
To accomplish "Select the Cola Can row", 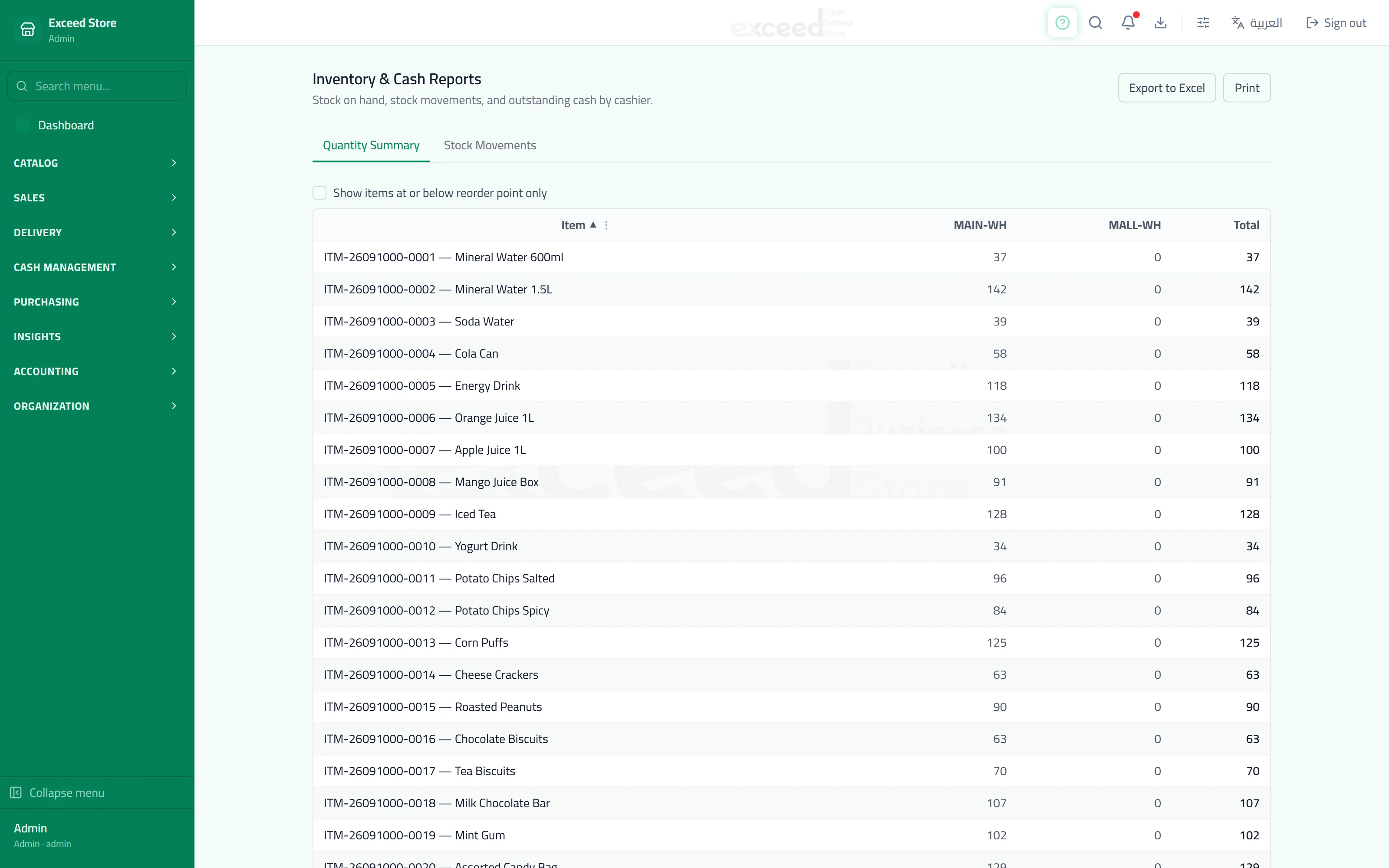I will 791,354.
